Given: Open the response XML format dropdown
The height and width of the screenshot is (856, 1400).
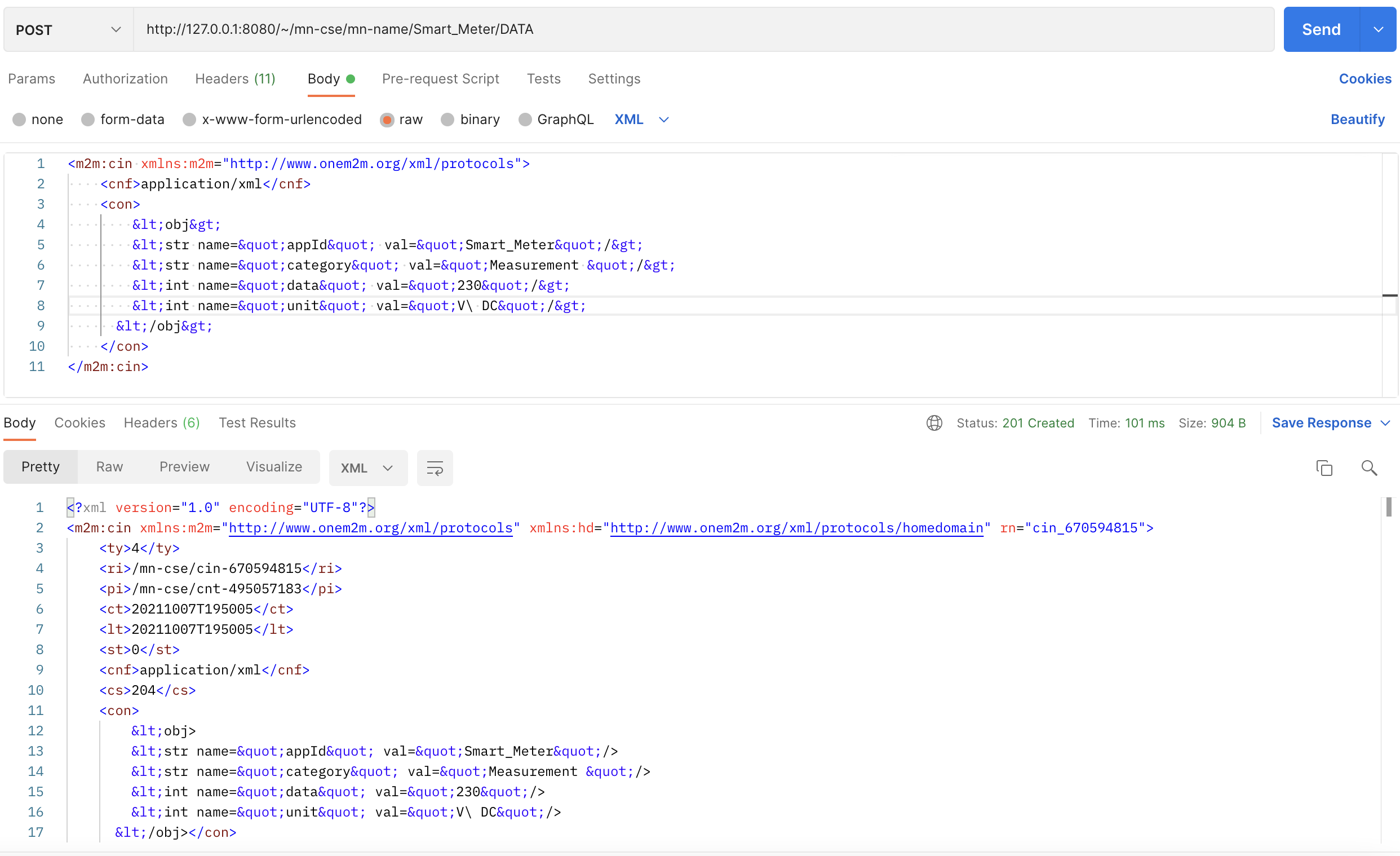Looking at the screenshot, I should pos(368,469).
